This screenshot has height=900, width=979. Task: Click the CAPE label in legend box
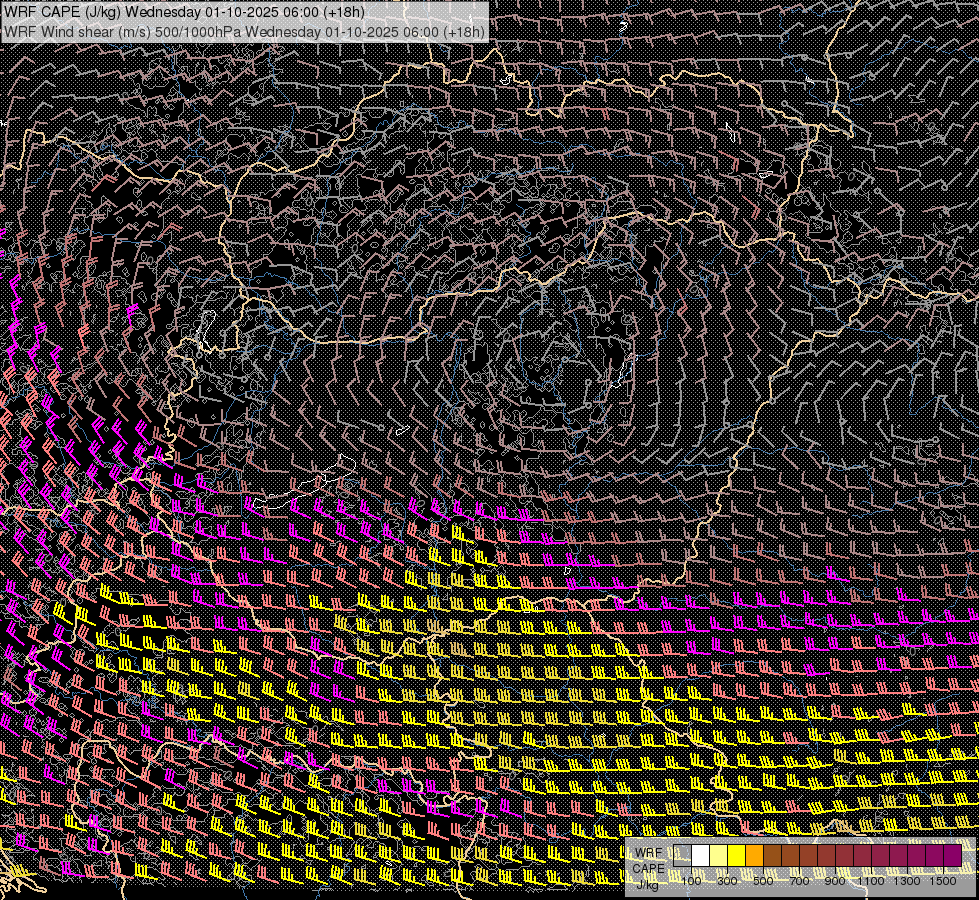[648, 868]
